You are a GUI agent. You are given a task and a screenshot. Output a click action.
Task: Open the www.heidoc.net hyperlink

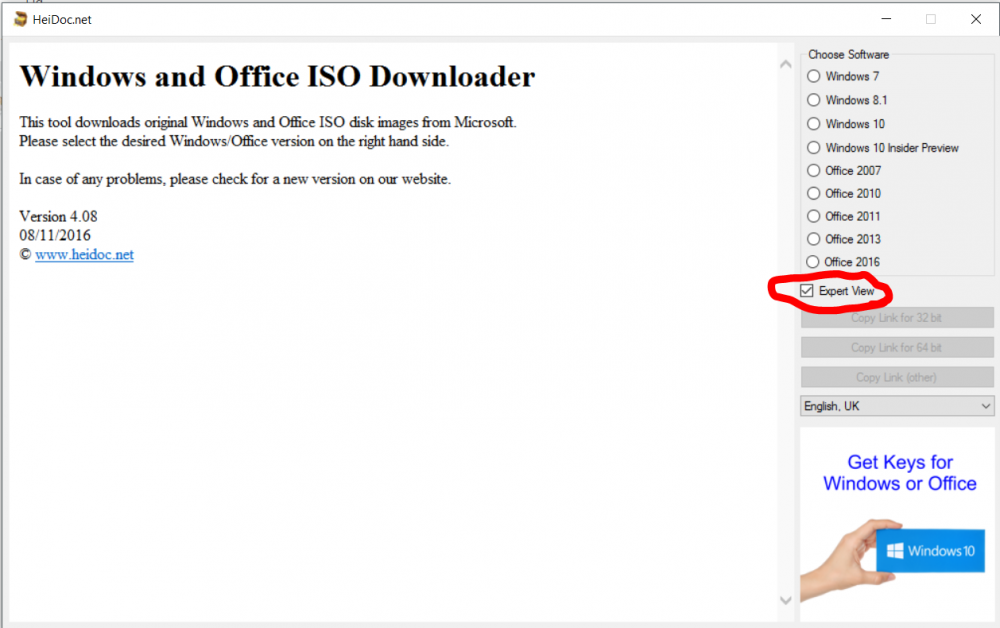point(84,254)
